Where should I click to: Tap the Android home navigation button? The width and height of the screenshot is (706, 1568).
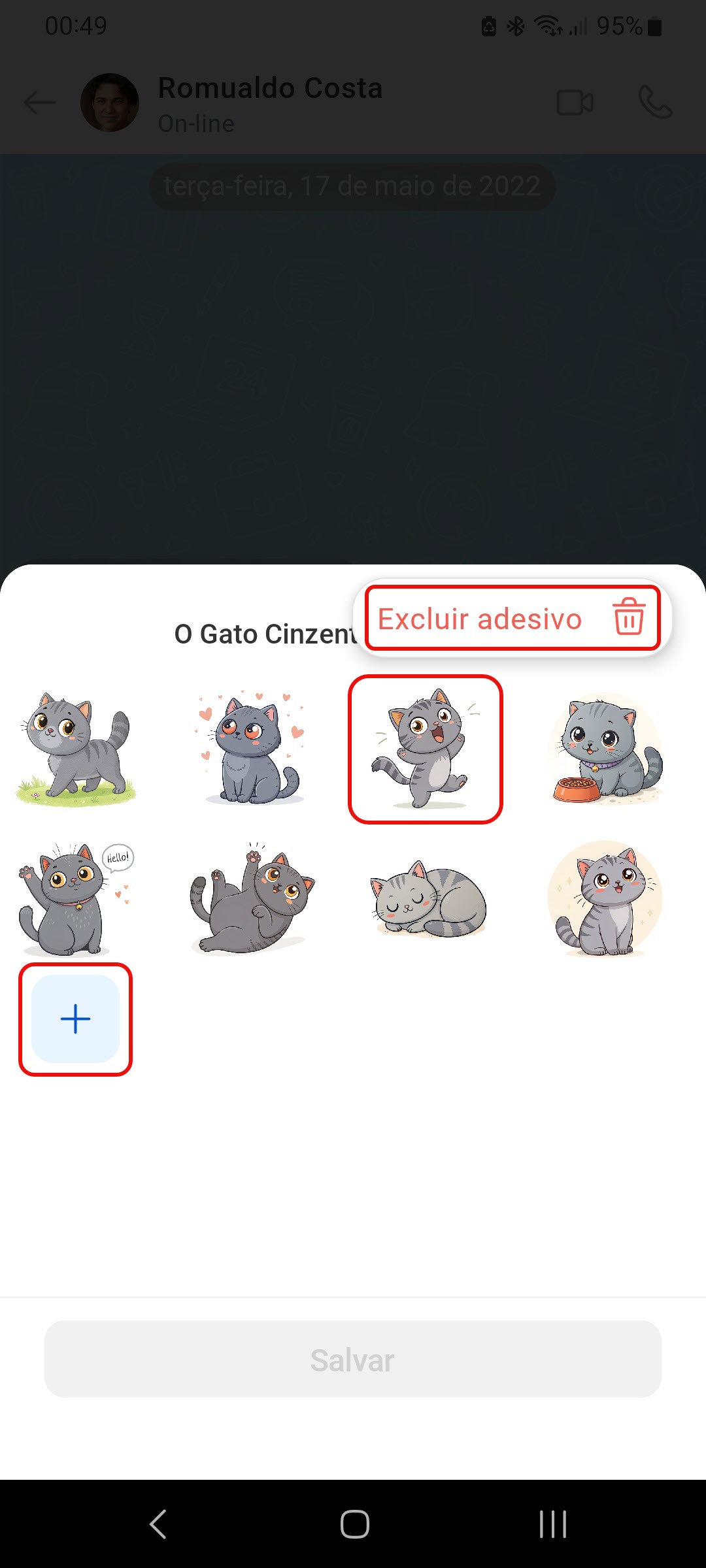(x=354, y=1524)
